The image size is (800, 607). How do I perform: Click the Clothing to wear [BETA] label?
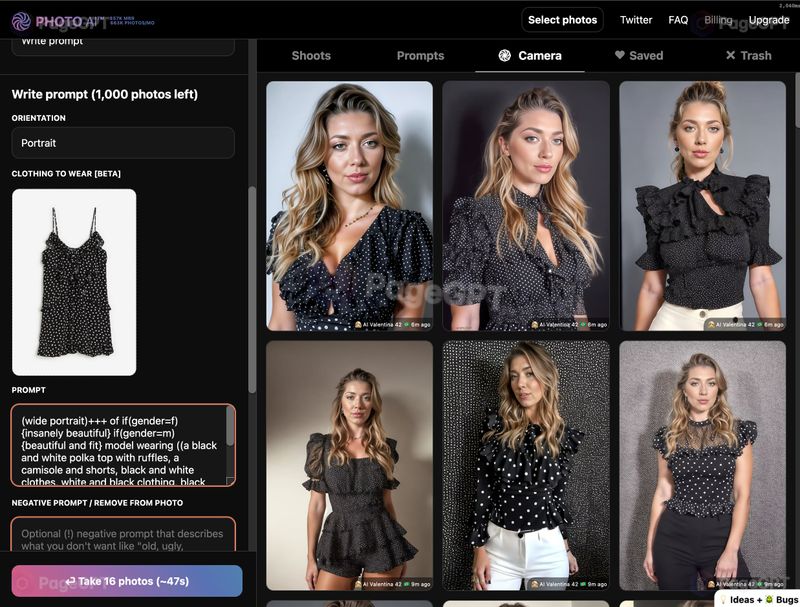tap(66, 173)
